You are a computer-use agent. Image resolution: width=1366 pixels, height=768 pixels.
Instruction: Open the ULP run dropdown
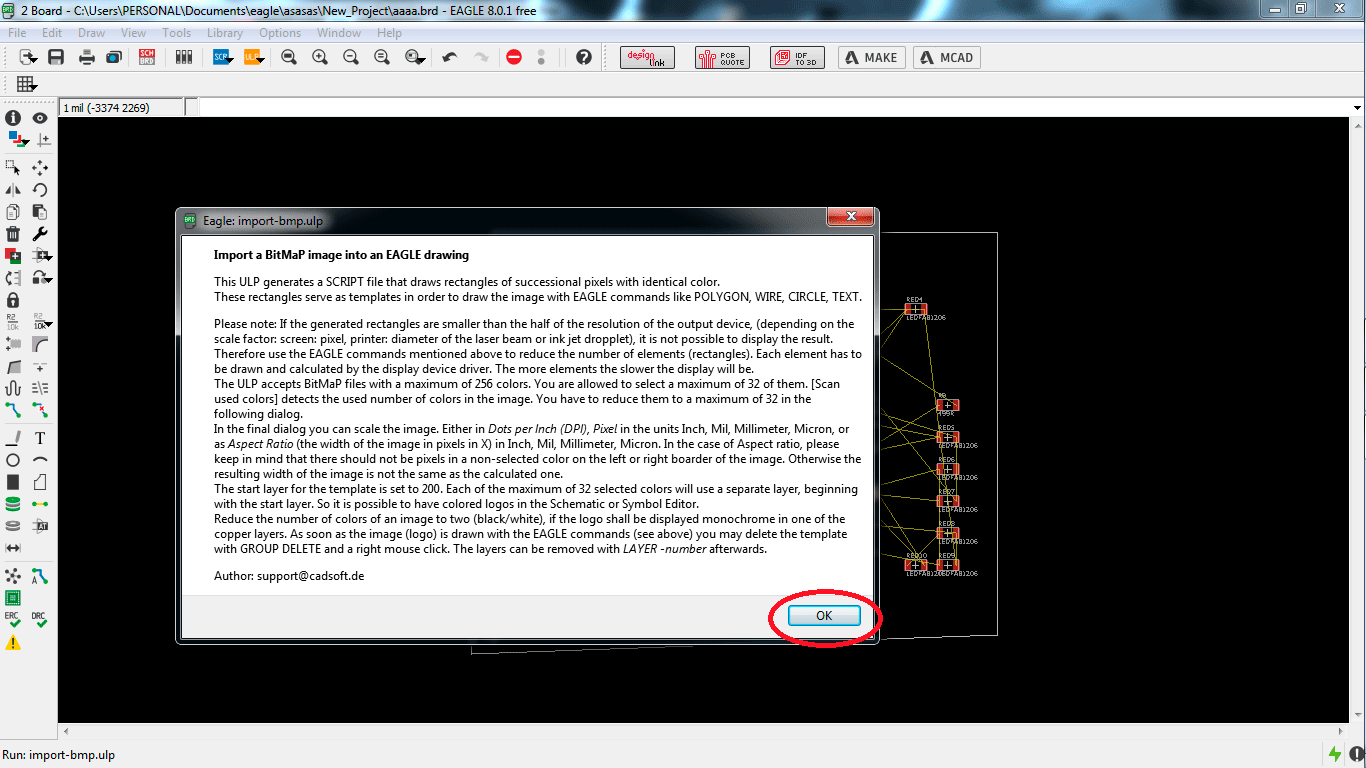coord(253,58)
